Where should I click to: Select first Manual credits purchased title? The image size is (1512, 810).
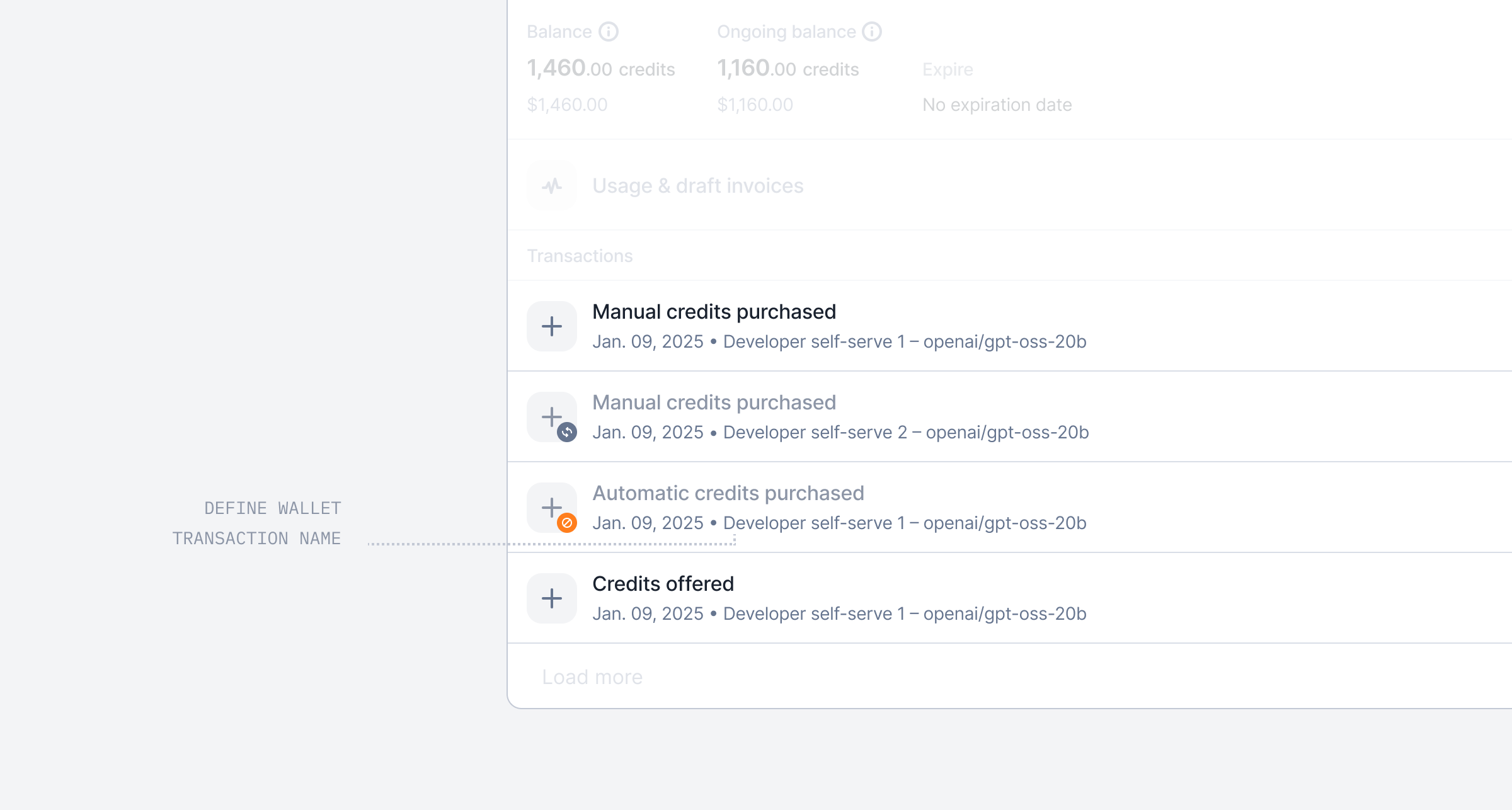(714, 312)
